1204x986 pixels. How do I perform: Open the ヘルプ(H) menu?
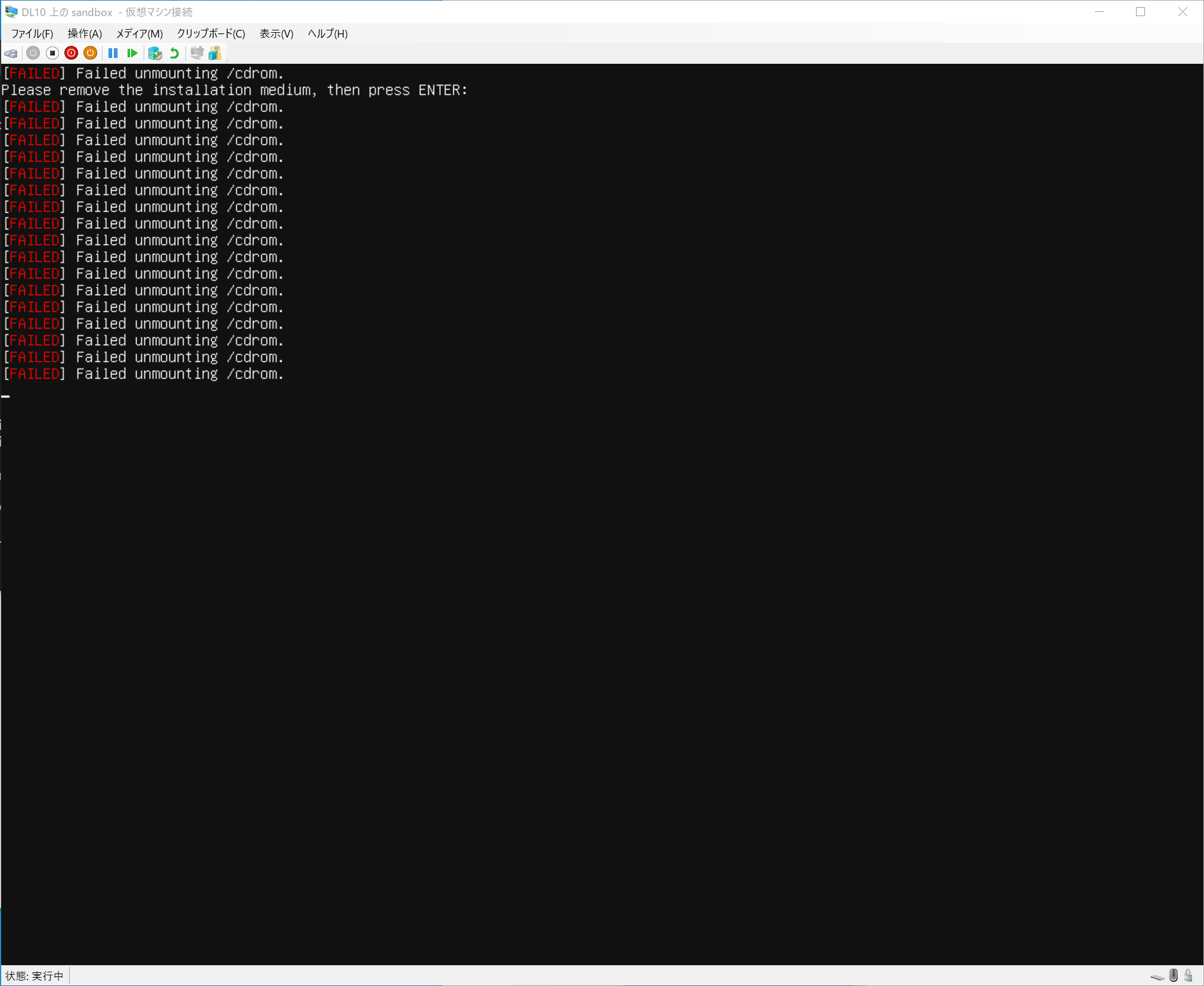327,34
